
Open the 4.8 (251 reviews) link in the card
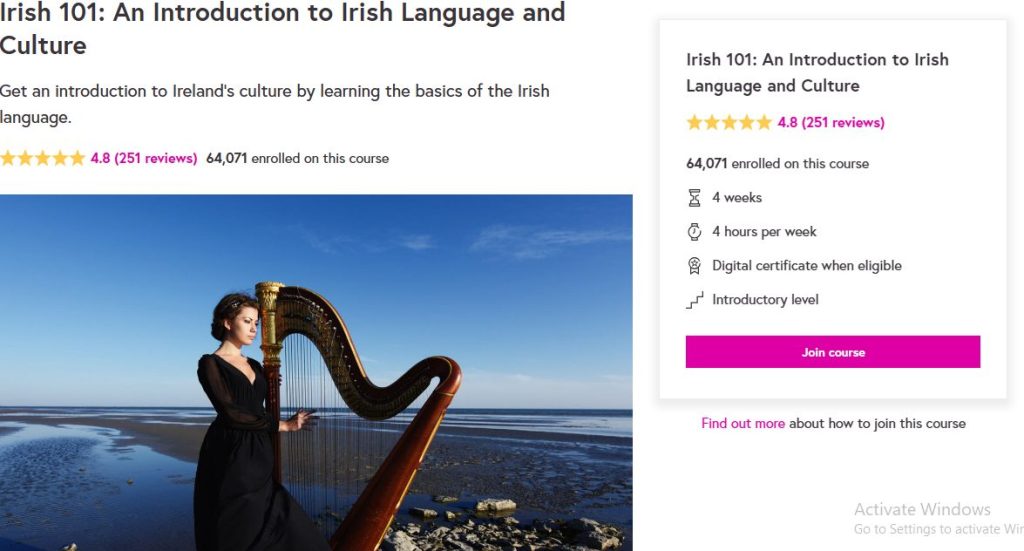pos(831,123)
